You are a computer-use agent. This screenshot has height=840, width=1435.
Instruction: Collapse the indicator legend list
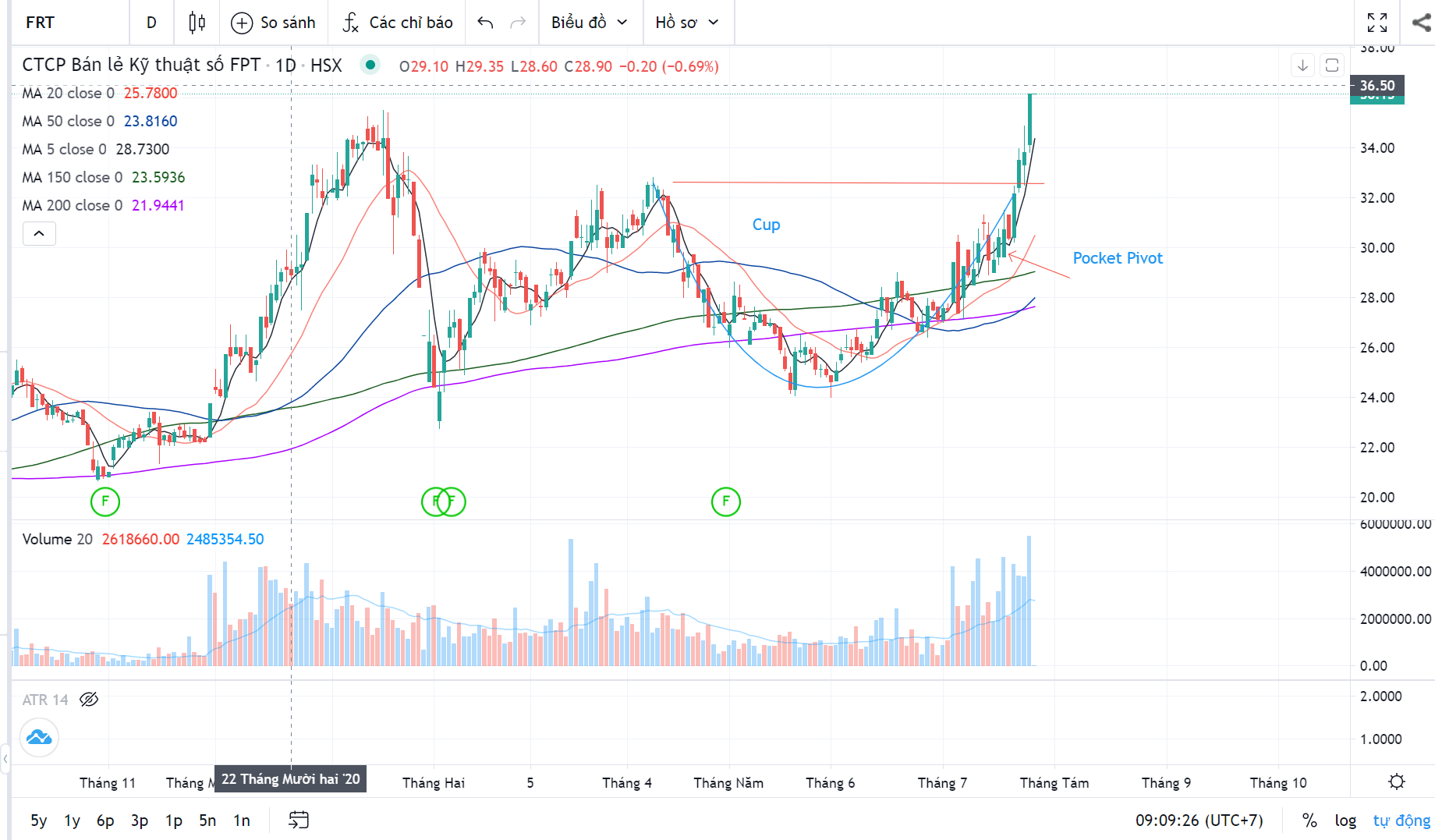[x=39, y=233]
